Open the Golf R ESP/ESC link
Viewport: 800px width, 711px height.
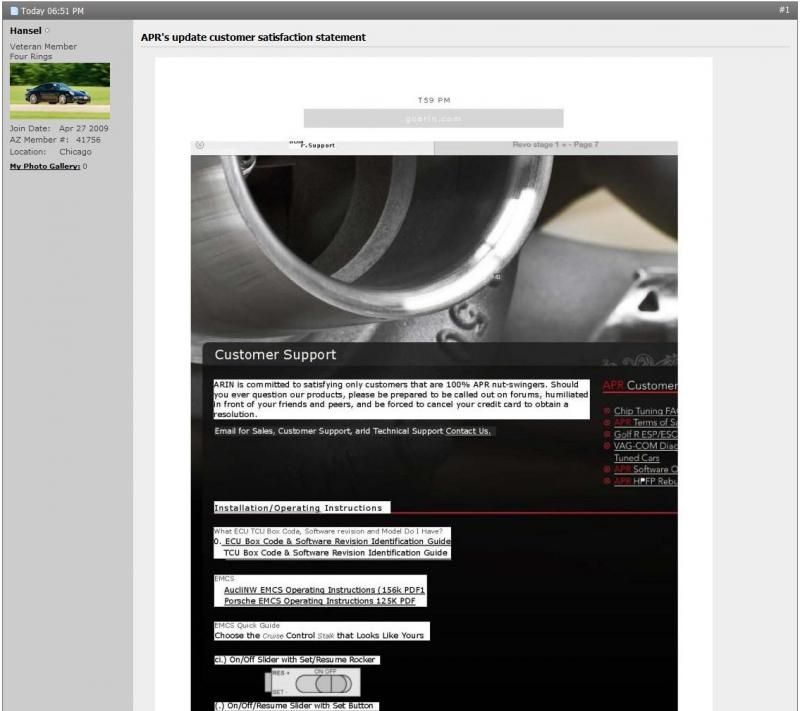click(x=645, y=435)
